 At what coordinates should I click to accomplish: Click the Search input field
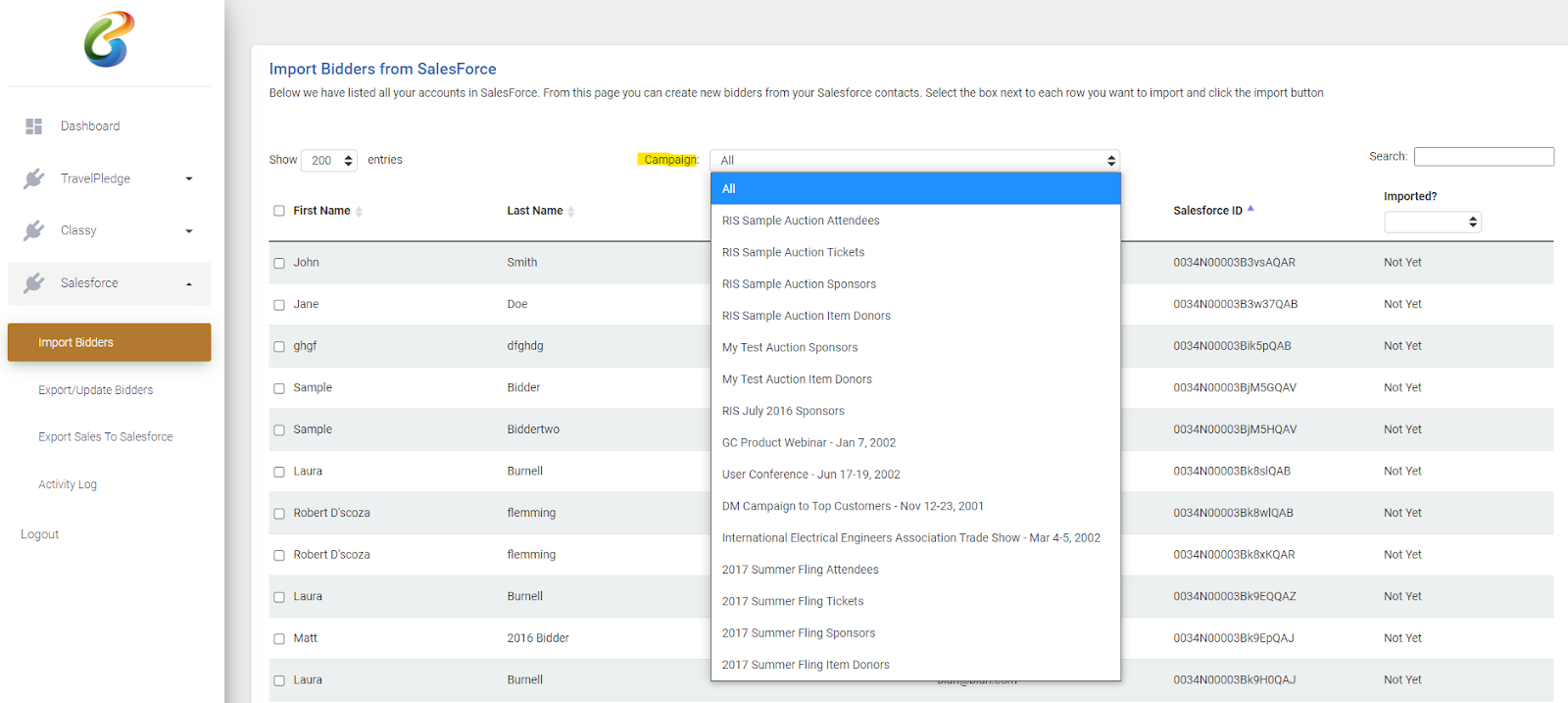click(x=1484, y=157)
